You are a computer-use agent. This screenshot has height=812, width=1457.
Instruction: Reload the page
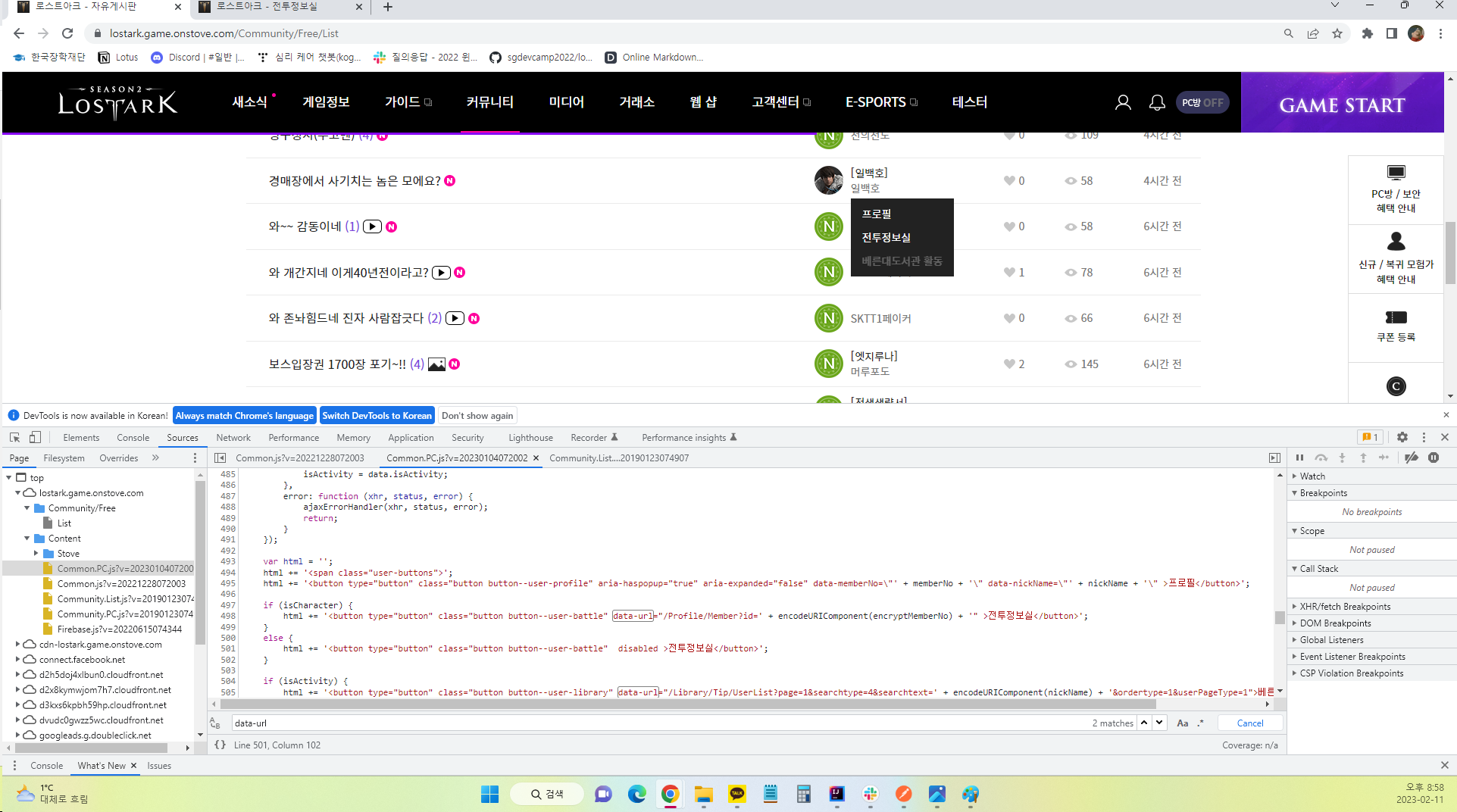coord(67,33)
